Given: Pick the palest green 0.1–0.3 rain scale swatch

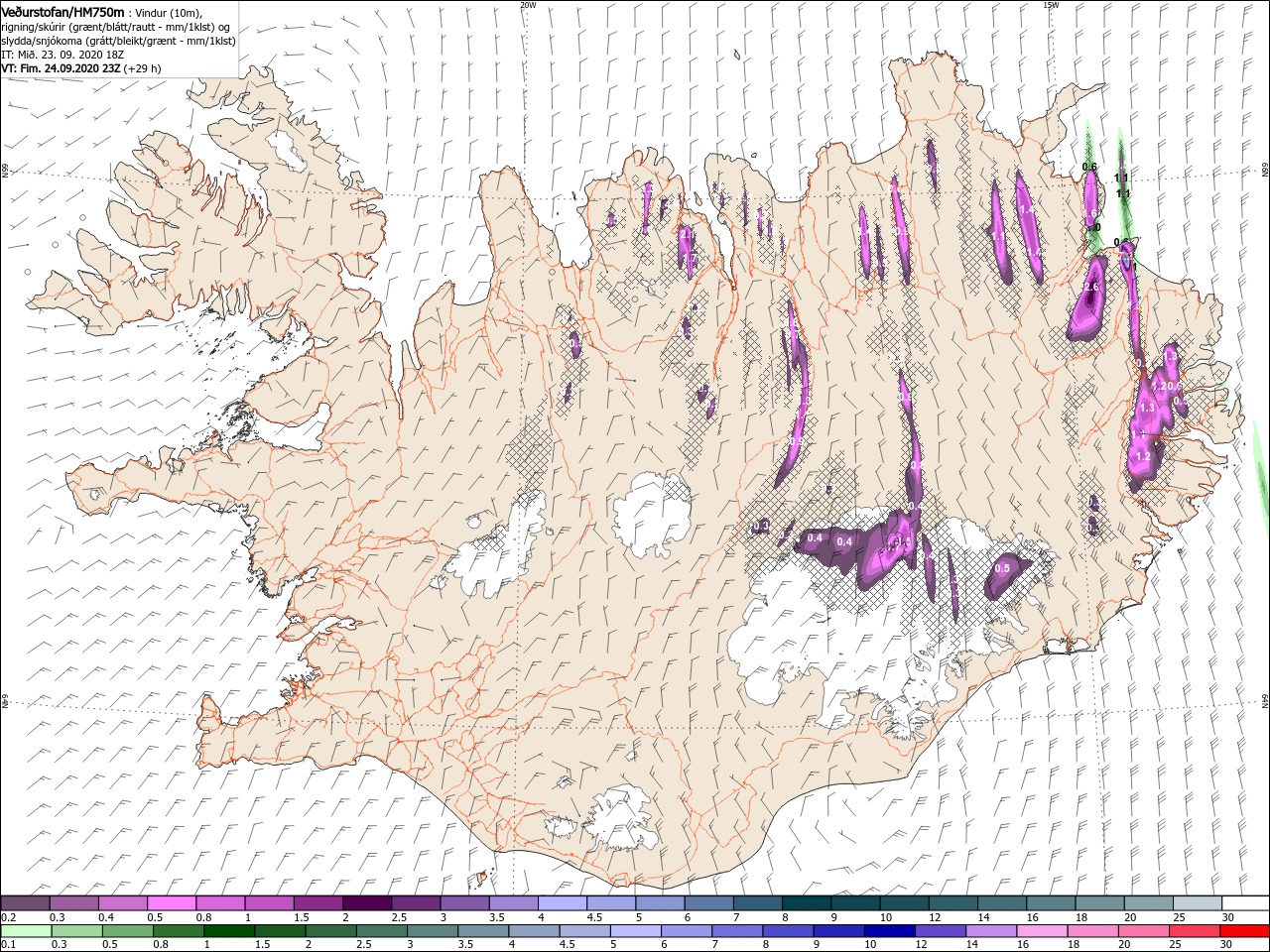Looking at the screenshot, I should tap(25, 931).
